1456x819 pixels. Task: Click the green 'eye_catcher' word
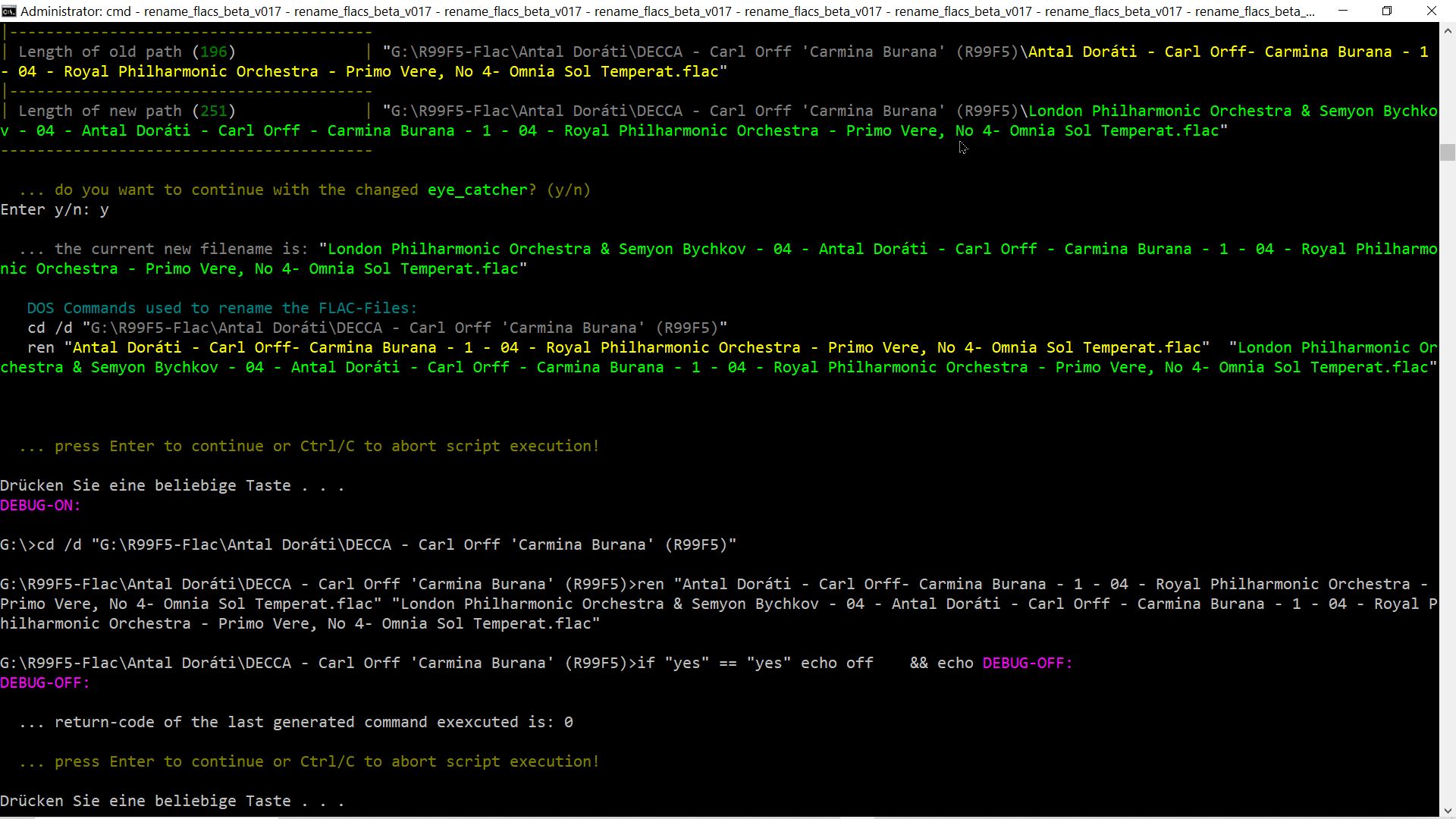click(476, 190)
